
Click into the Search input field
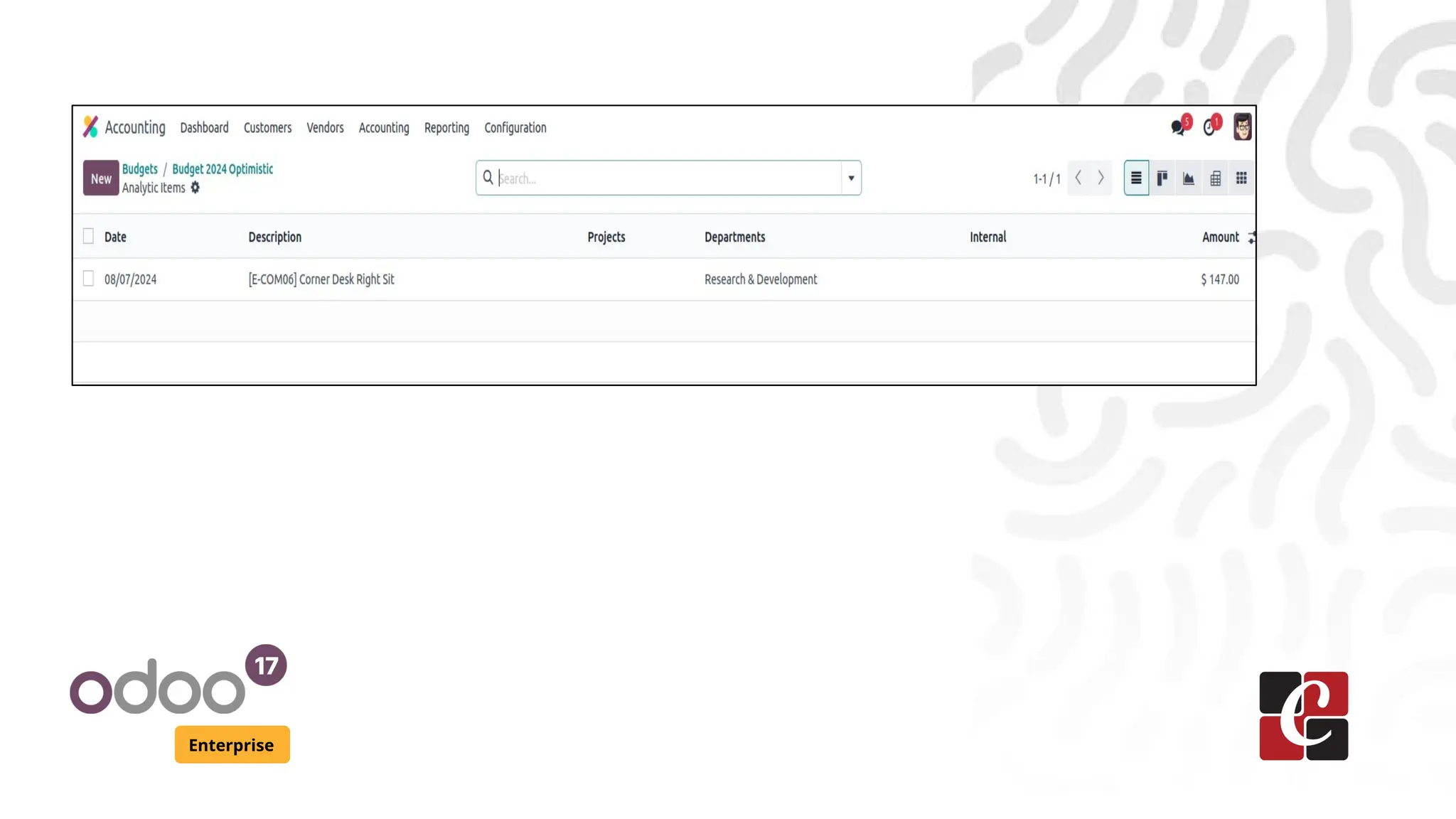pyautogui.click(x=668, y=178)
